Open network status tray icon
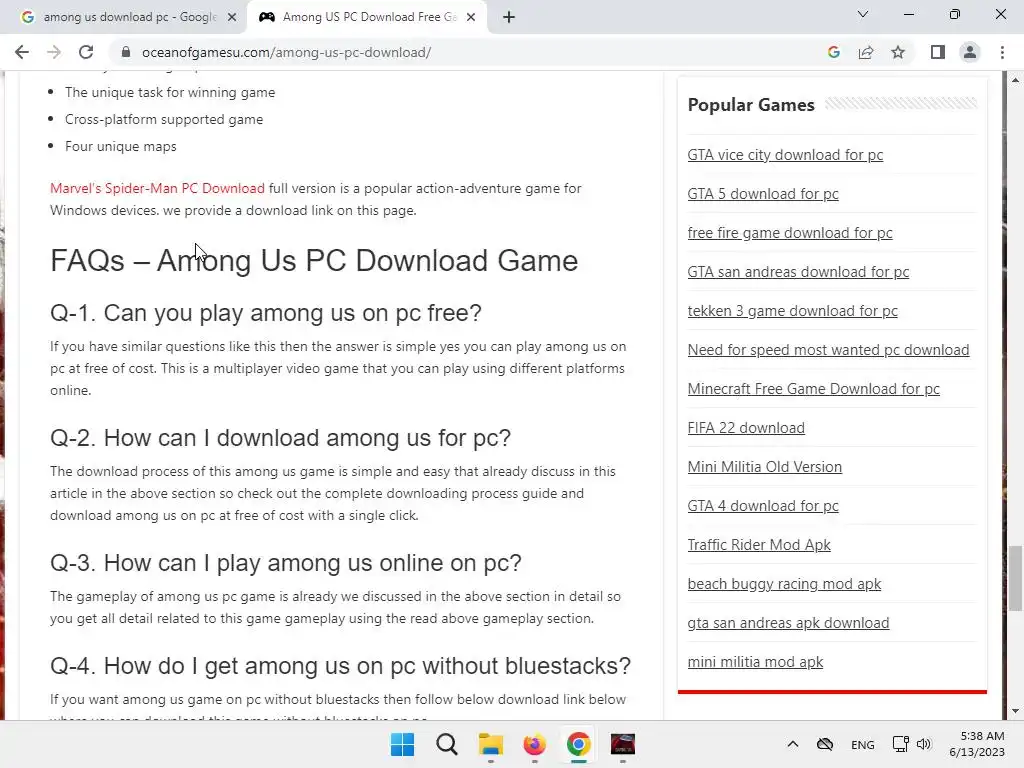Screen dimensions: 1024x768 coord(901,744)
